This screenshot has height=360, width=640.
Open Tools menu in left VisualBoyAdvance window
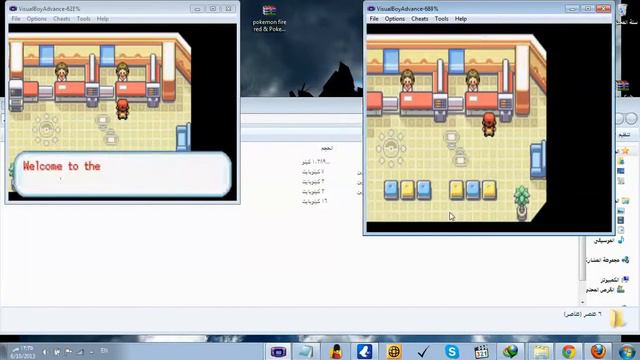tap(84, 19)
